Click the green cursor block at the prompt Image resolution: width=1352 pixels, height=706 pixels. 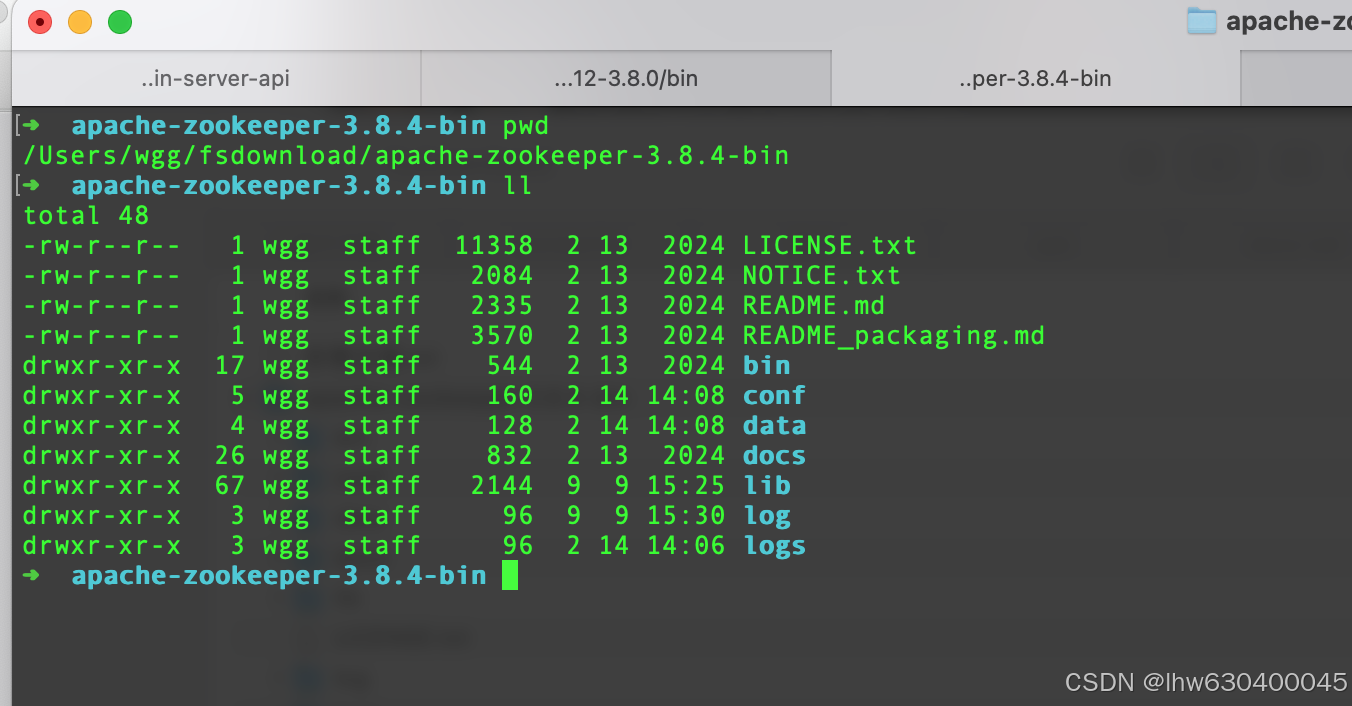click(510, 575)
